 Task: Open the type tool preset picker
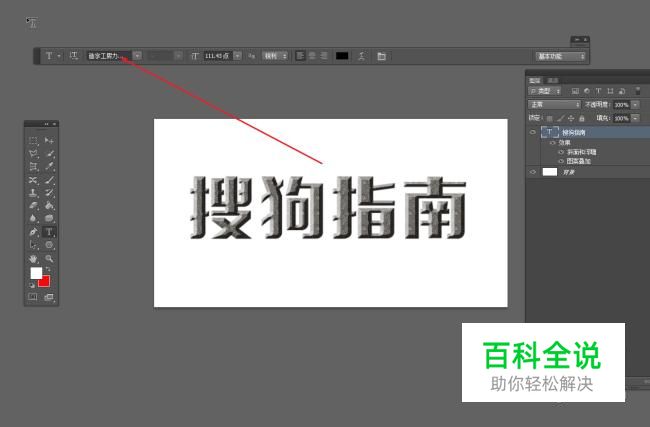[x=53, y=56]
